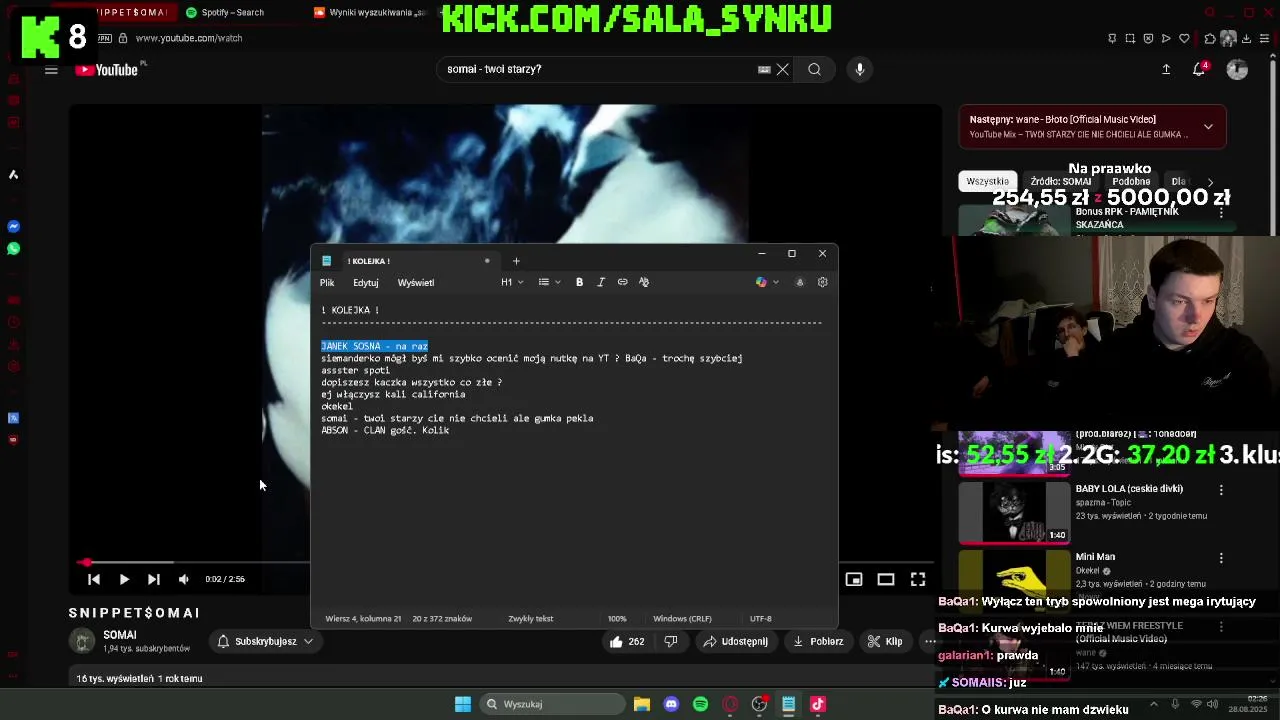The height and width of the screenshot is (720, 1280).
Task: Create a clip with the Klip button
Action: coord(885,641)
